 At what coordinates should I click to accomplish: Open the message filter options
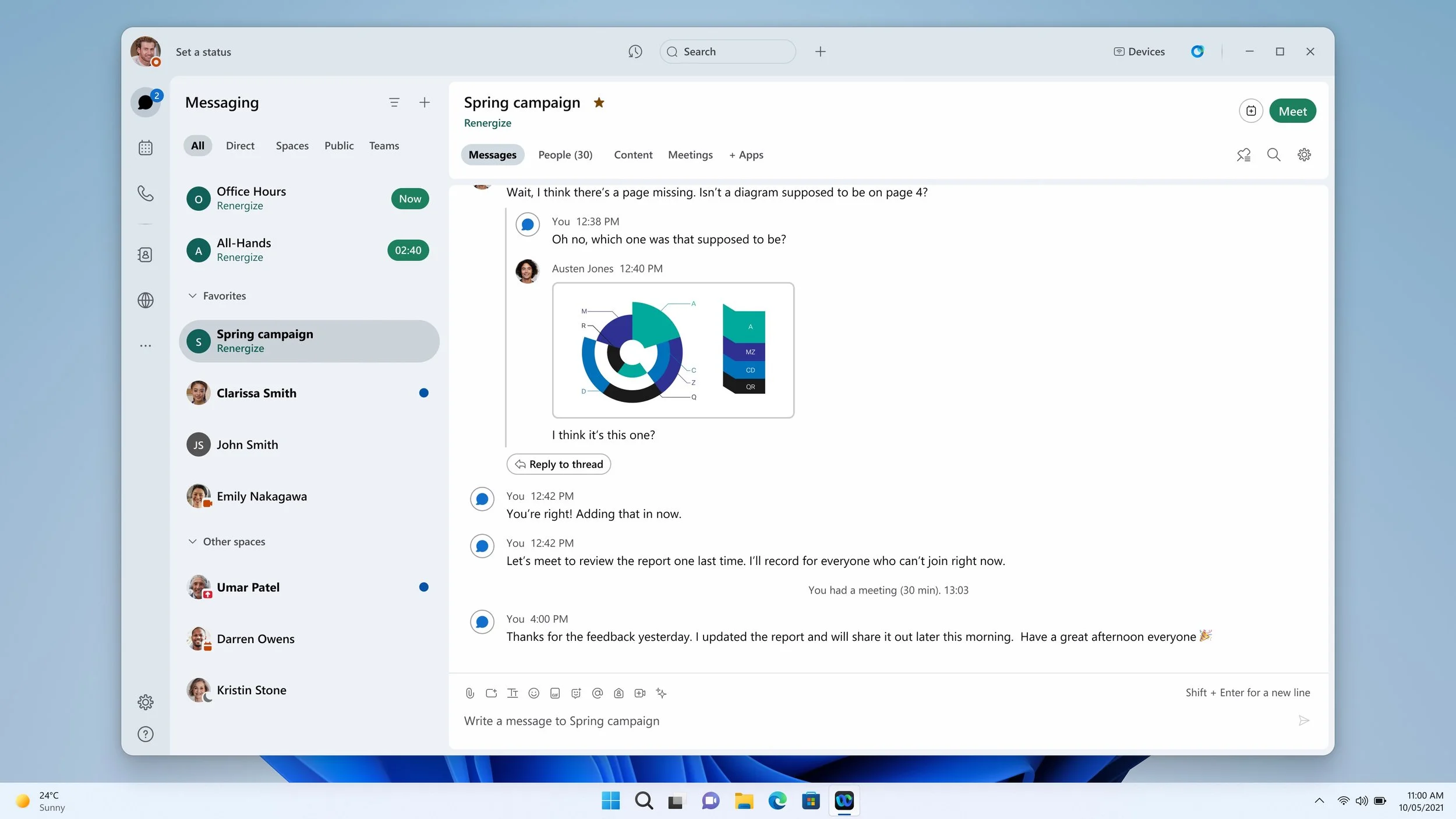(394, 102)
